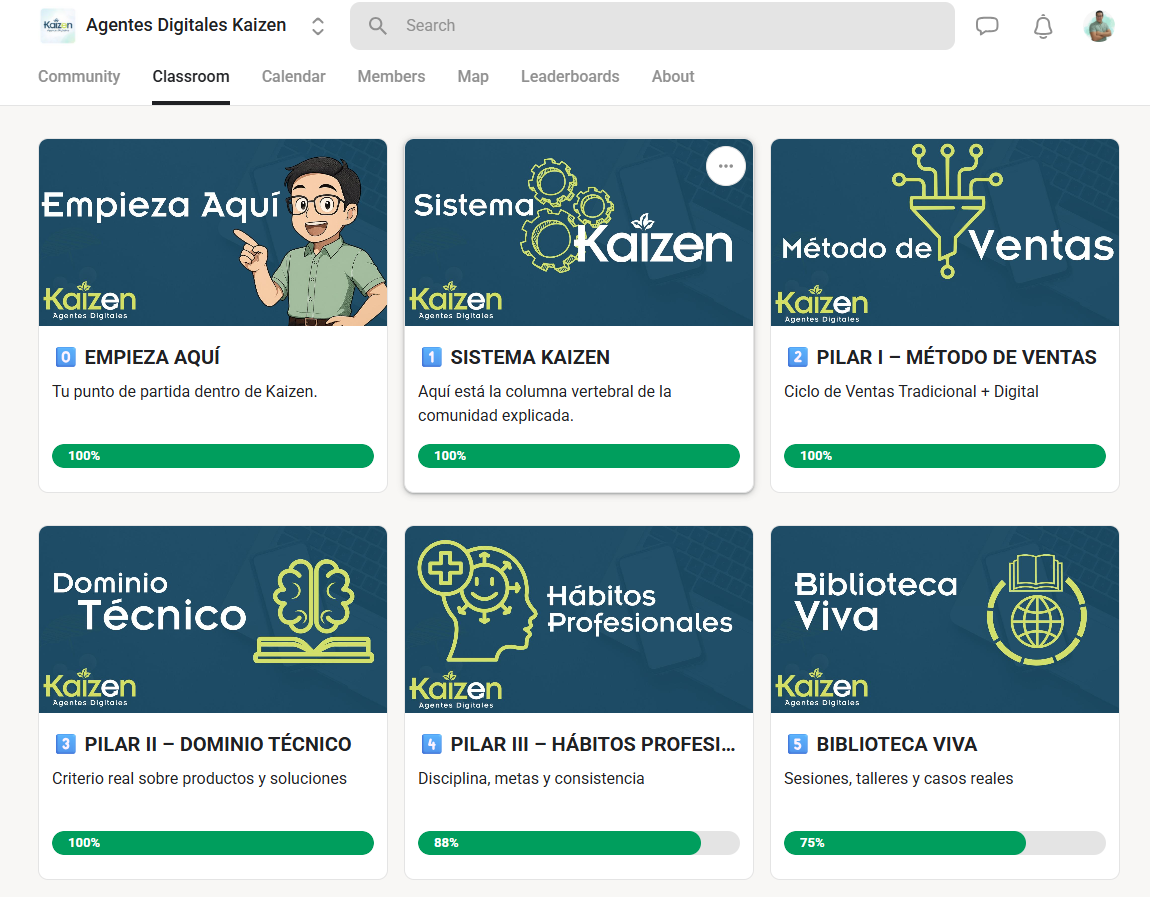The height and width of the screenshot is (897, 1150).
Task: Open the notifications bell
Action: click(x=1043, y=26)
